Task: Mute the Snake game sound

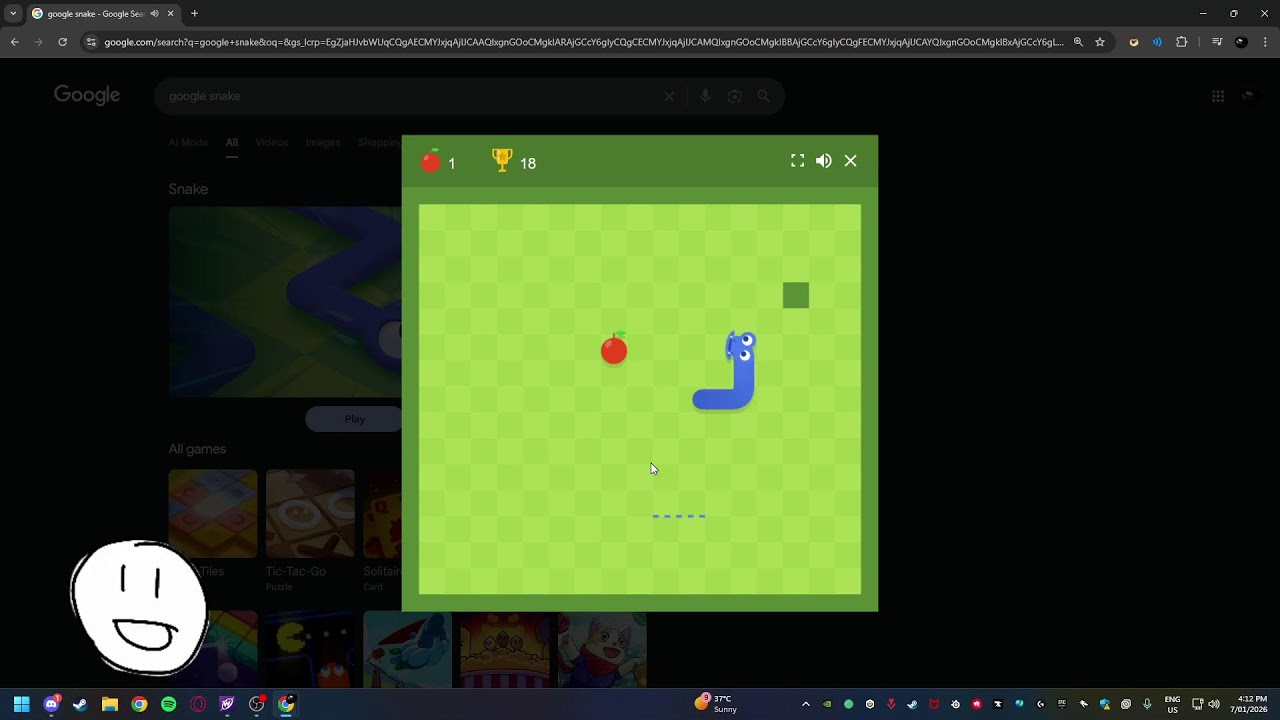Action: point(824,161)
